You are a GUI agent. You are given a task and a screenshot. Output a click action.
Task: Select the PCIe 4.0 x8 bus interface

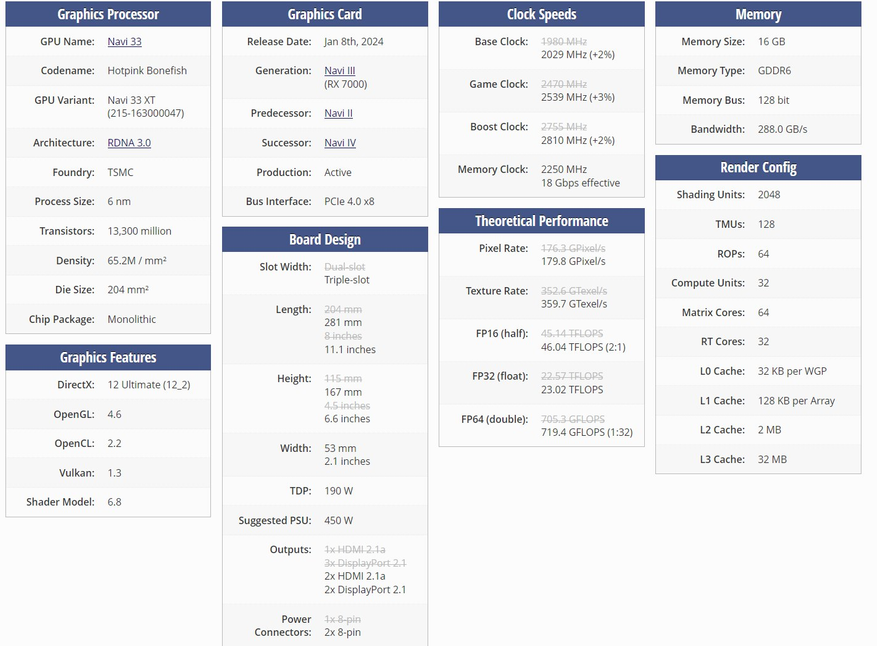pyautogui.click(x=350, y=201)
